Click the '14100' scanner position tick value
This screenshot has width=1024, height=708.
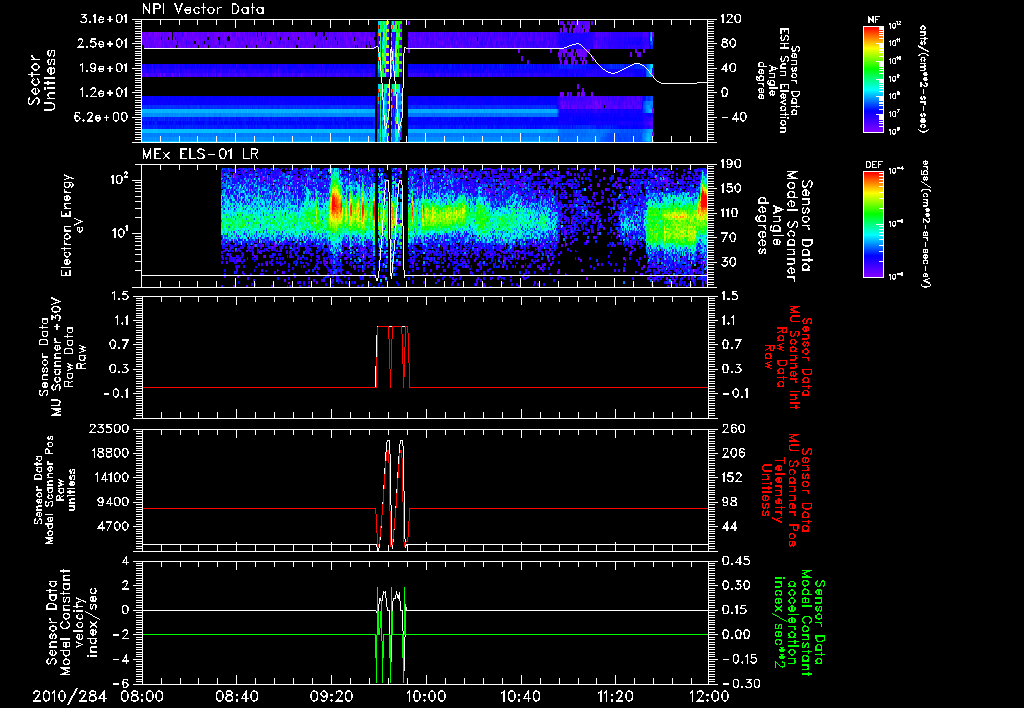pos(109,477)
